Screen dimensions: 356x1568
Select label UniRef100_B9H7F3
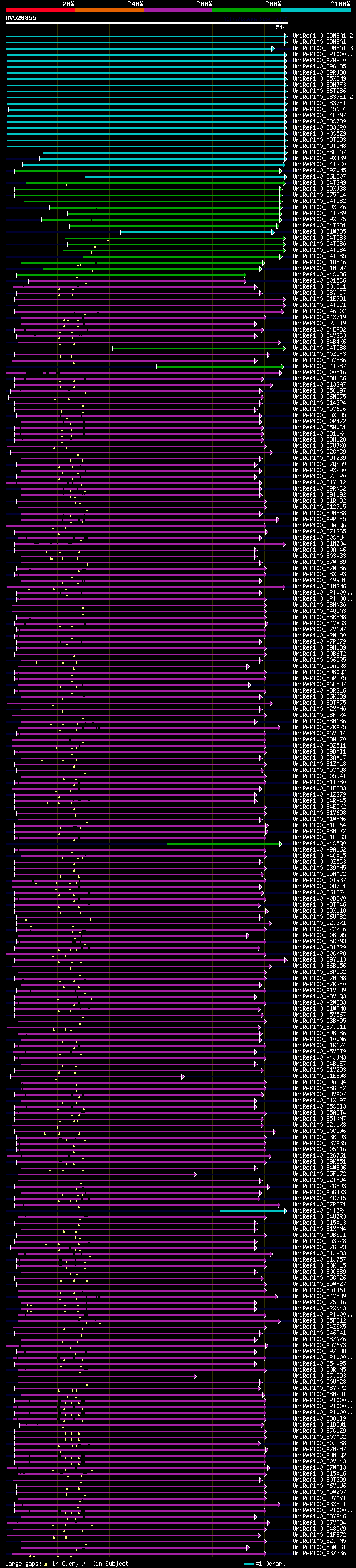pyautogui.click(x=319, y=85)
